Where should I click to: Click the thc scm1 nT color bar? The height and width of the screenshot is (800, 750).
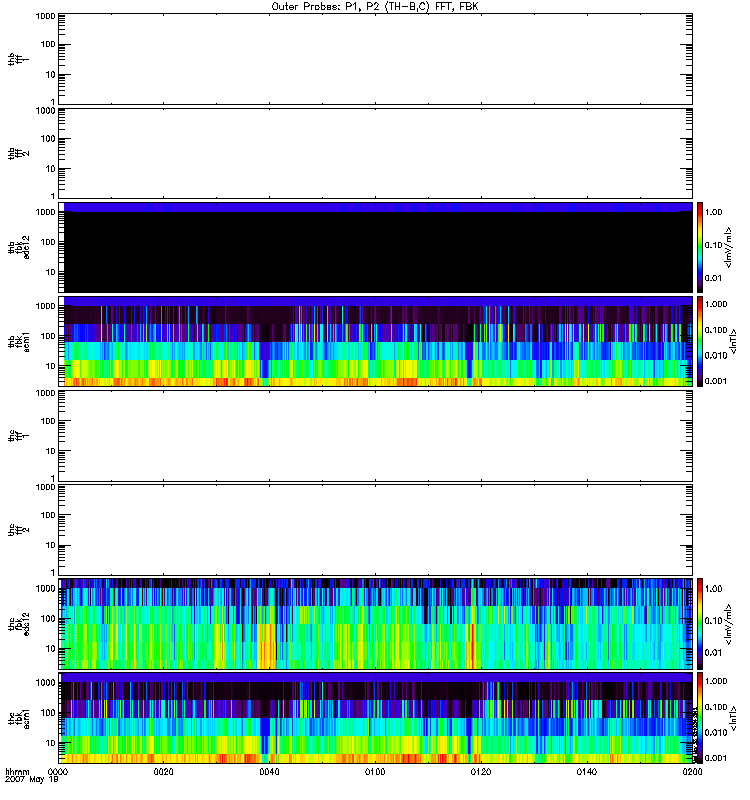[x=702, y=717]
